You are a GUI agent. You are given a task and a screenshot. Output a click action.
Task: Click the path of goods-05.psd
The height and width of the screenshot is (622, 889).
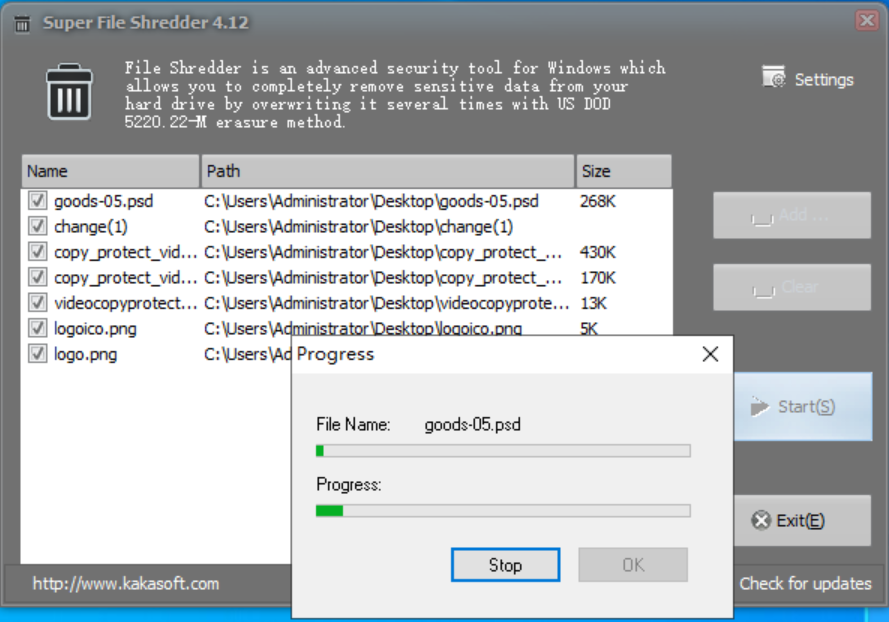(371, 201)
